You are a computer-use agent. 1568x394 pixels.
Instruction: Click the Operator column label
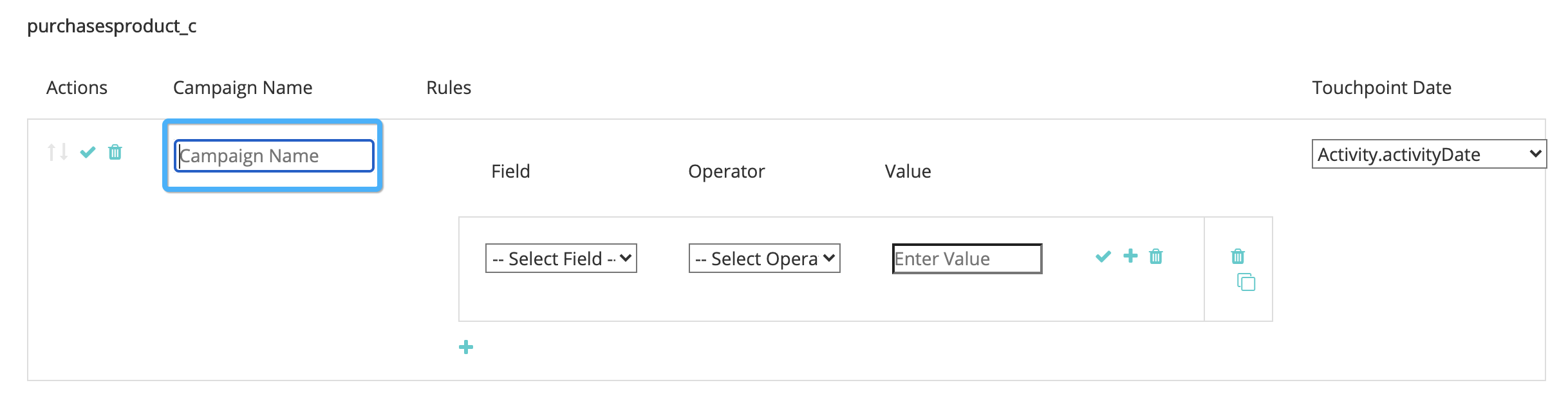(726, 171)
